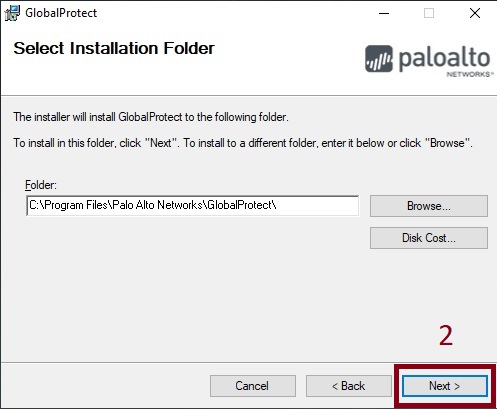The height and width of the screenshot is (409, 497).
Task: Click the red number 2 annotation
Action: (446, 335)
